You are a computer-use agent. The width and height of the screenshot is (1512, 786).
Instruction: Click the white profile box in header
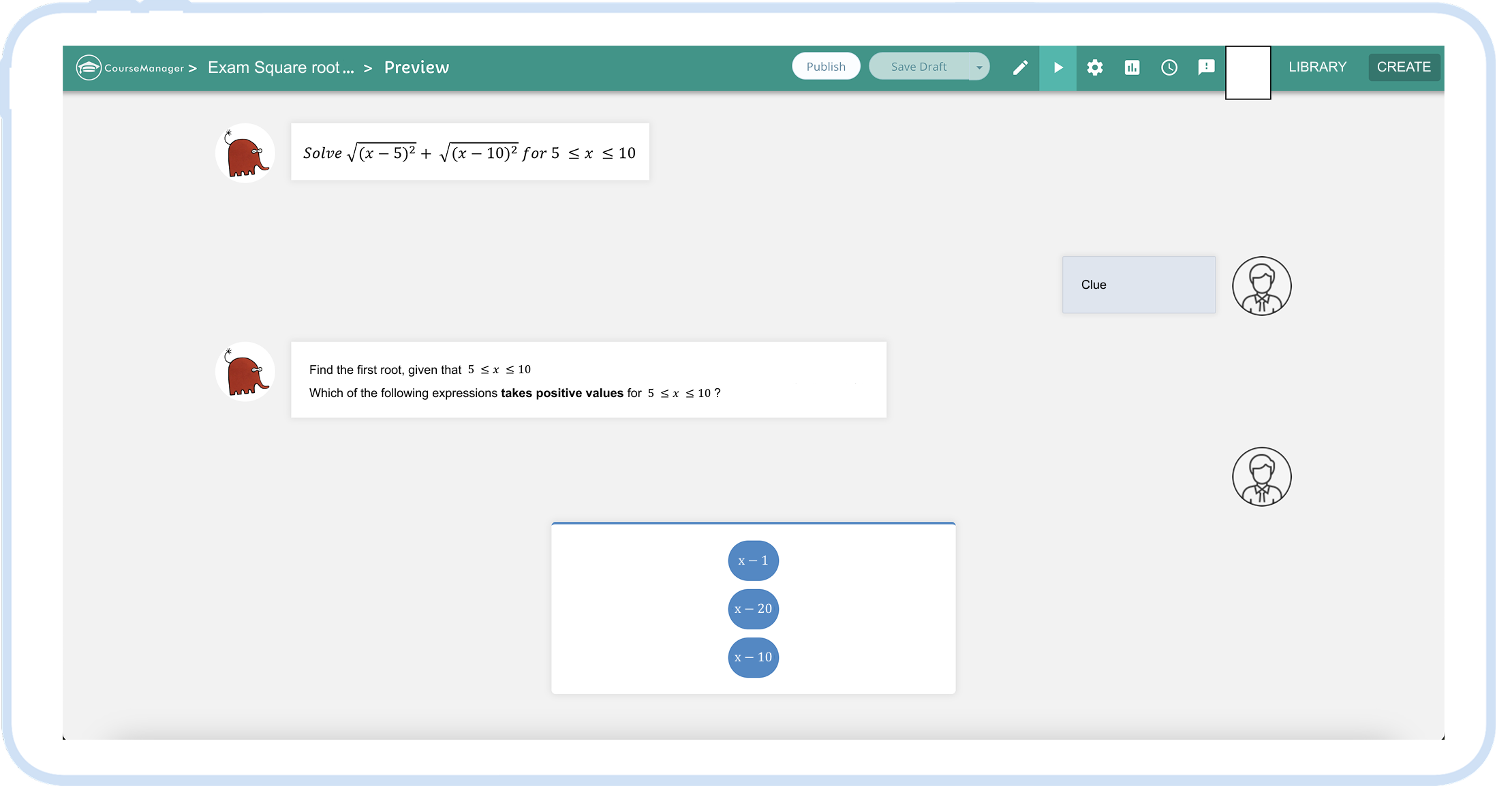click(x=1248, y=73)
